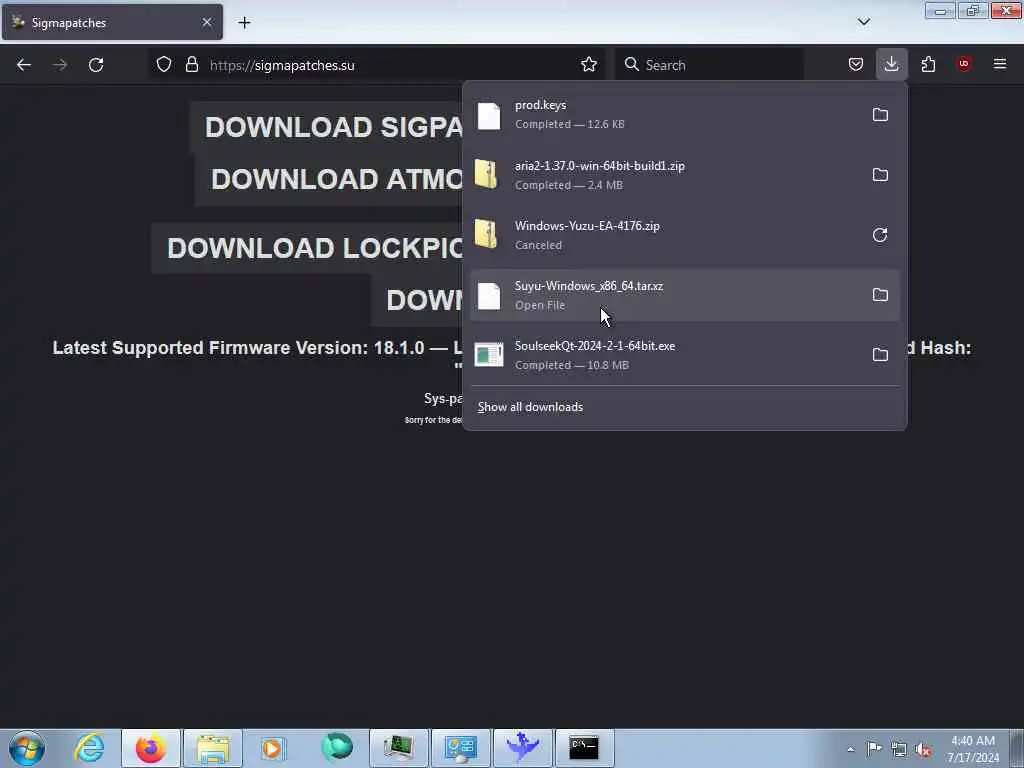Image resolution: width=1024 pixels, height=768 pixels.
Task: Click the forward navigation arrow
Action: click(x=60, y=65)
